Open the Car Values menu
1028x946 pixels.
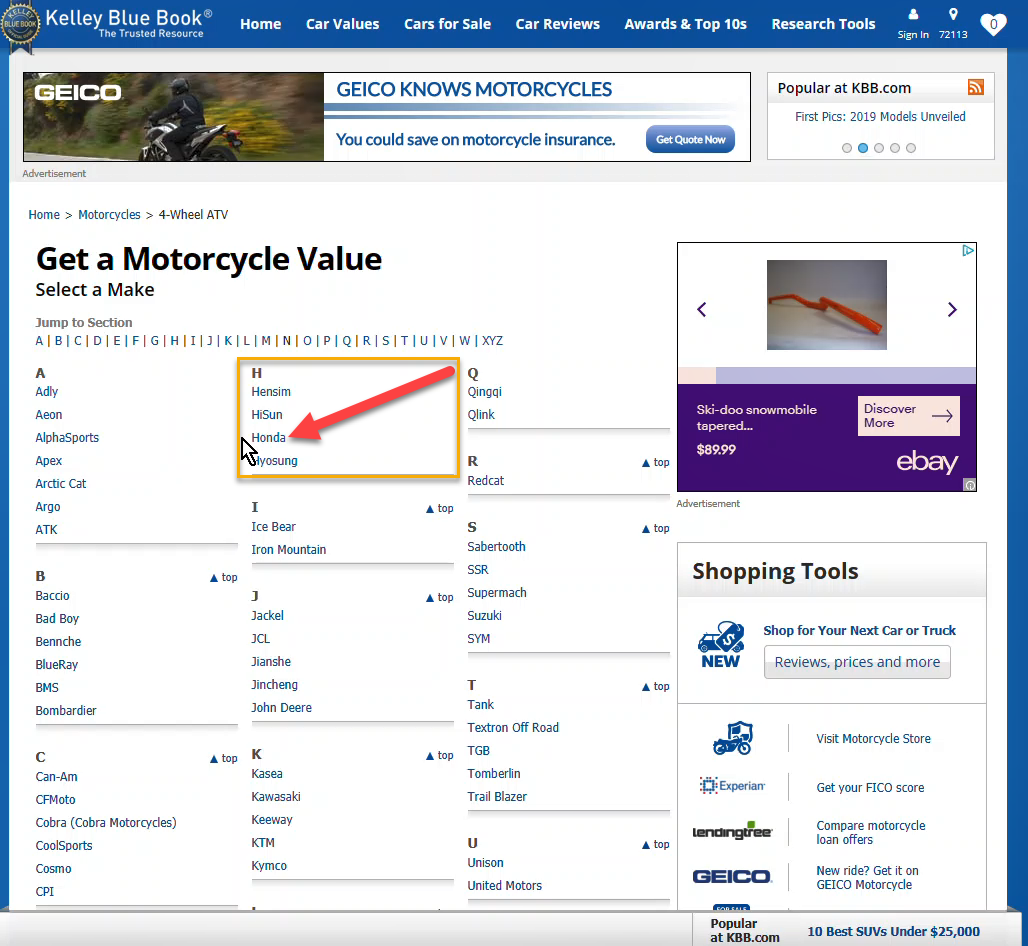(x=342, y=24)
